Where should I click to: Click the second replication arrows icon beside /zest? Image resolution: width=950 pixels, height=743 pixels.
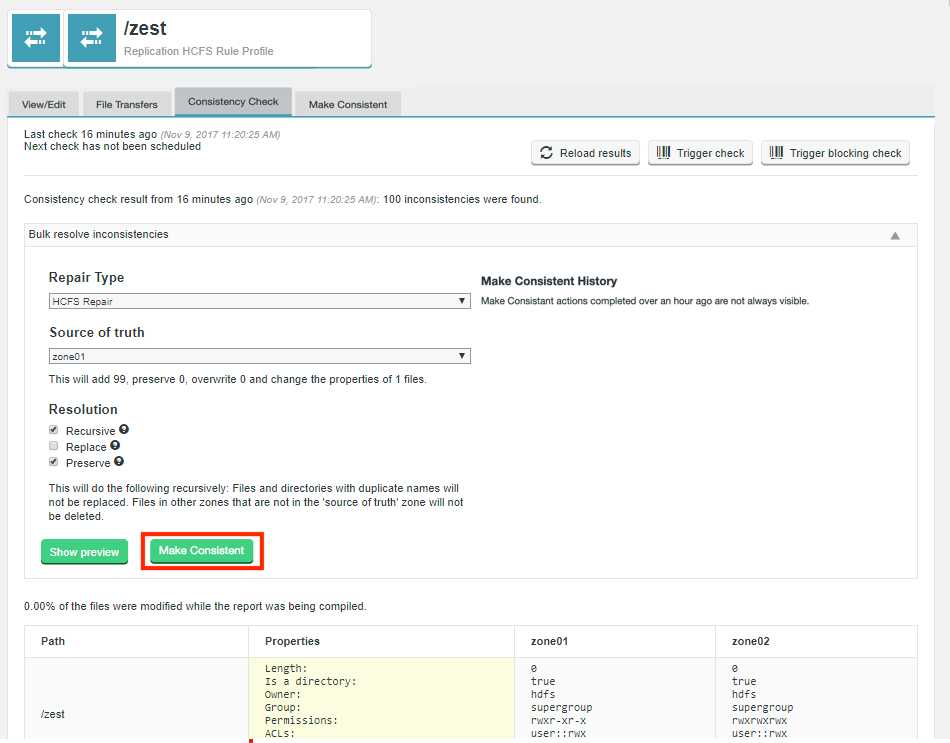[x=91, y=38]
